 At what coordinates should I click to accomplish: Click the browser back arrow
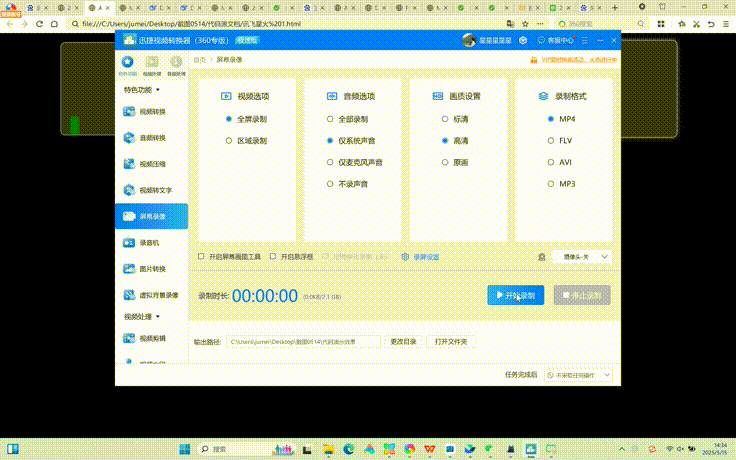[10, 24]
